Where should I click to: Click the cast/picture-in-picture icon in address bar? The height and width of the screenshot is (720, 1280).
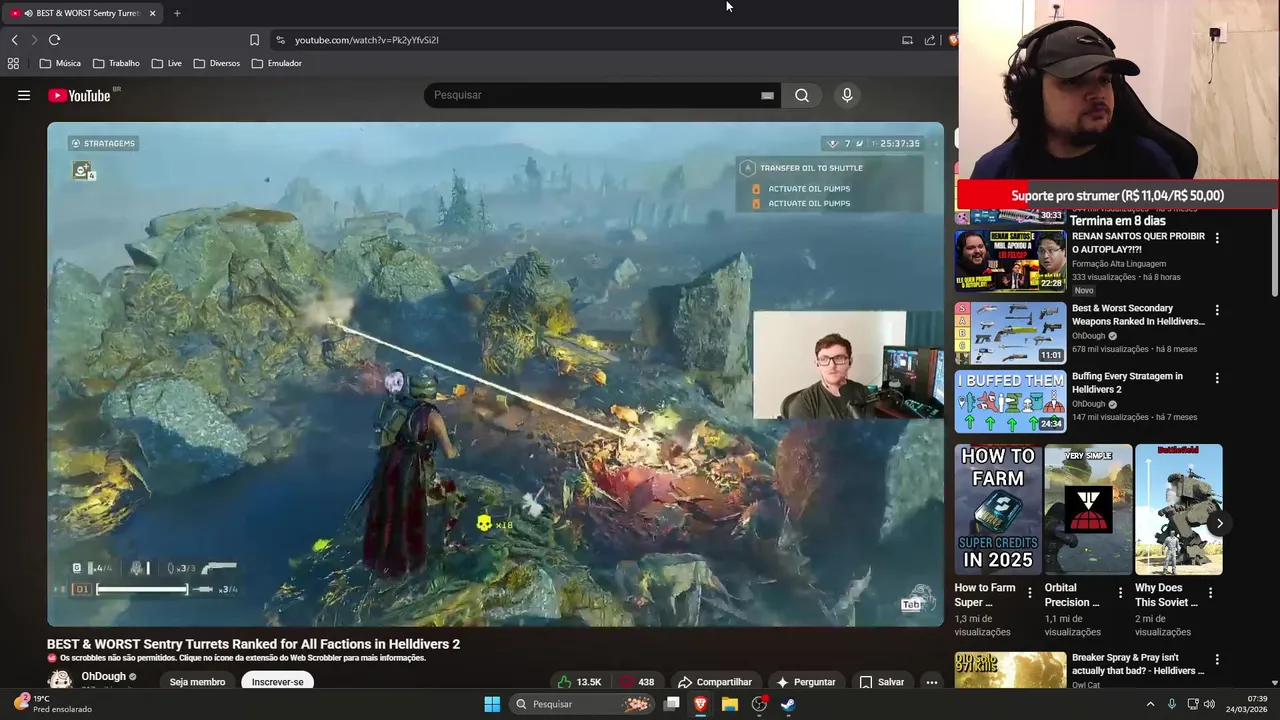coord(907,40)
